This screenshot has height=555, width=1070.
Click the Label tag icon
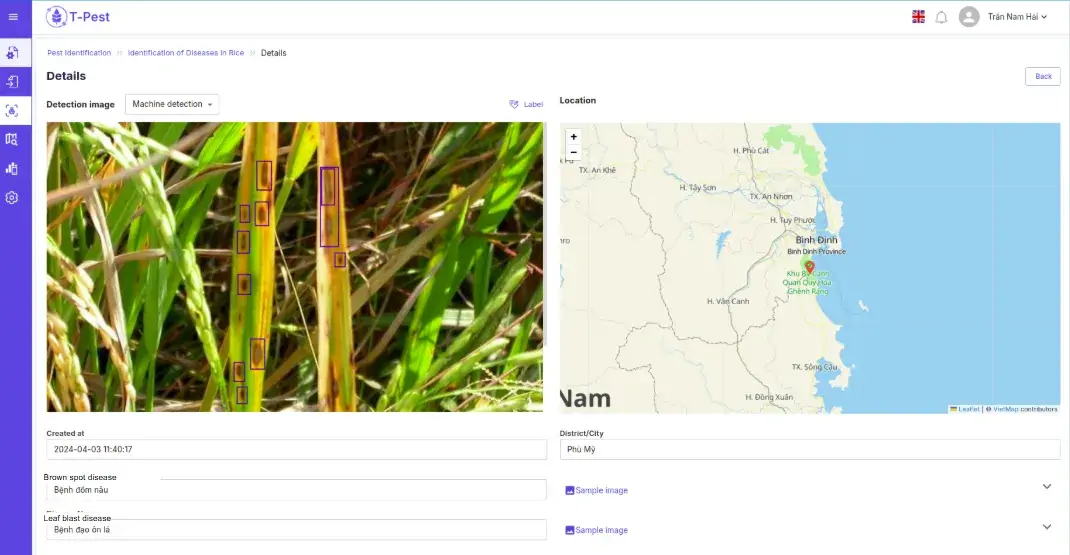pos(514,104)
